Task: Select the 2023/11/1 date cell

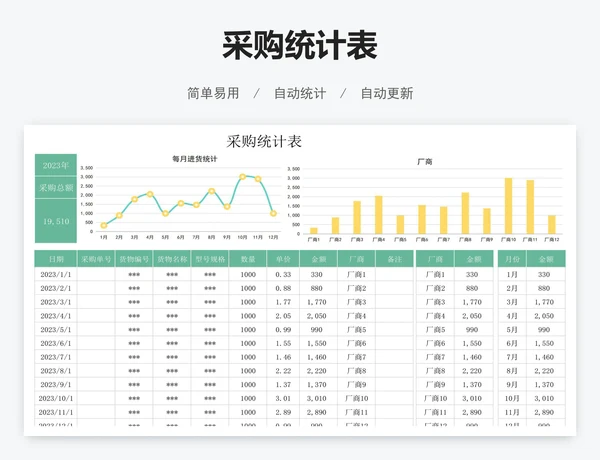Action: (56, 412)
